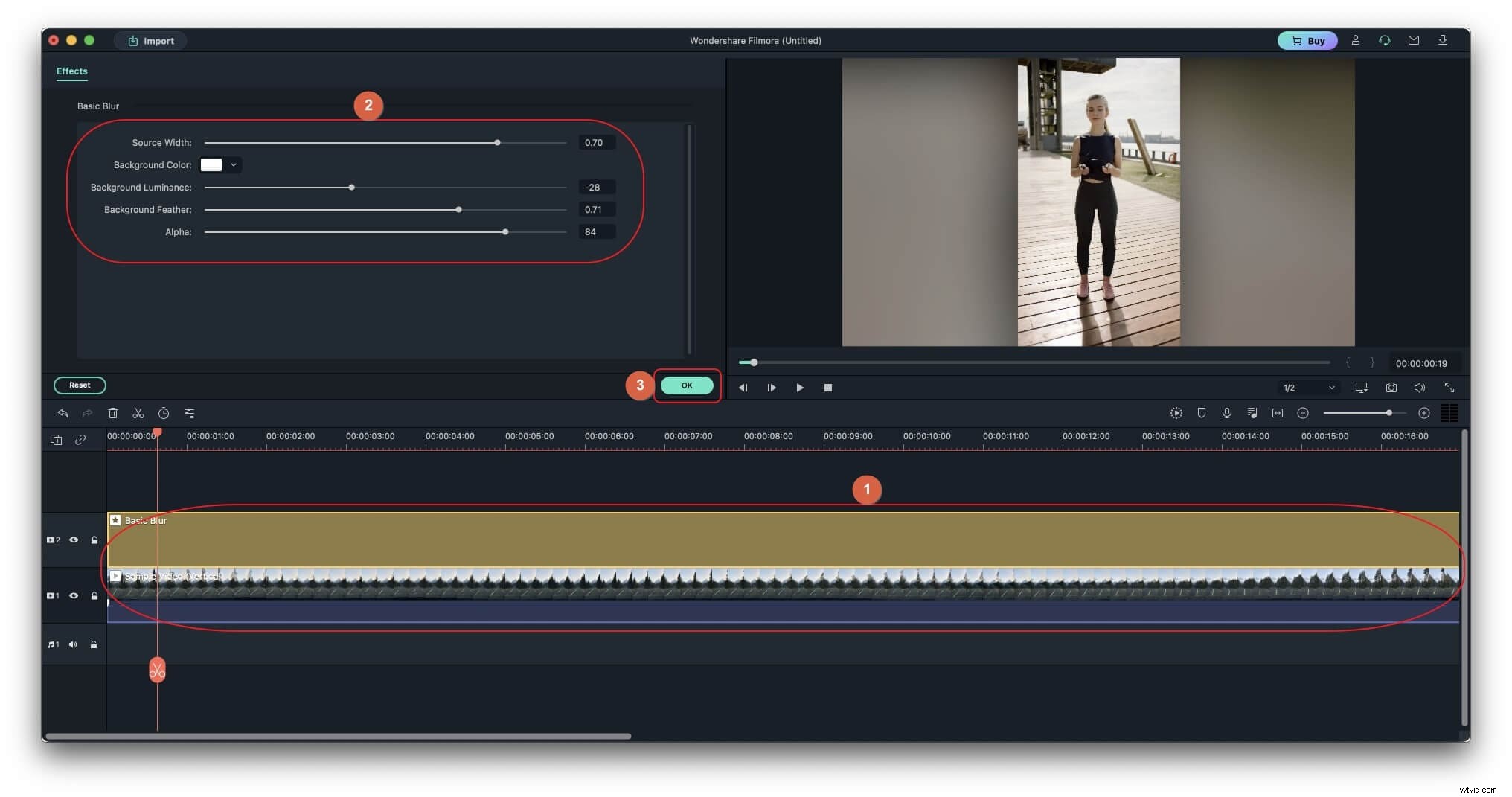Screen dimensions: 1512x797
Task: Add a marker with the marker icon
Action: [1201, 413]
